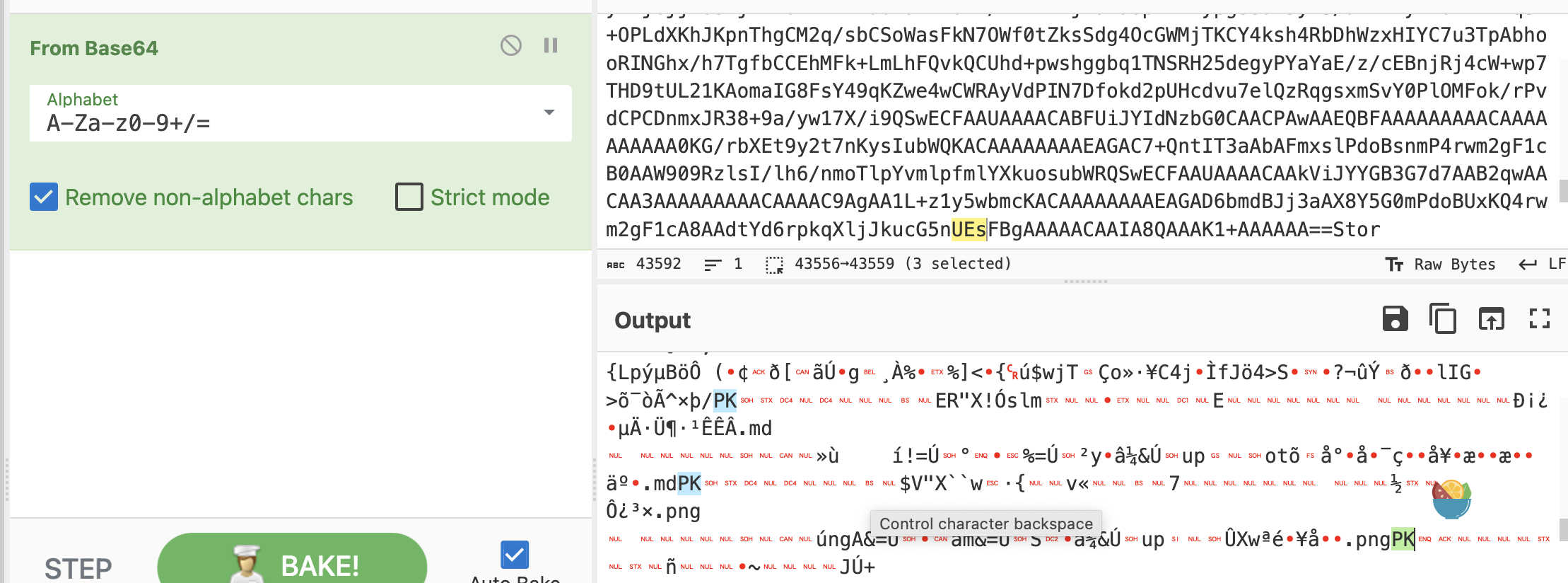Click the highlighted UEs text in the input

968,229
